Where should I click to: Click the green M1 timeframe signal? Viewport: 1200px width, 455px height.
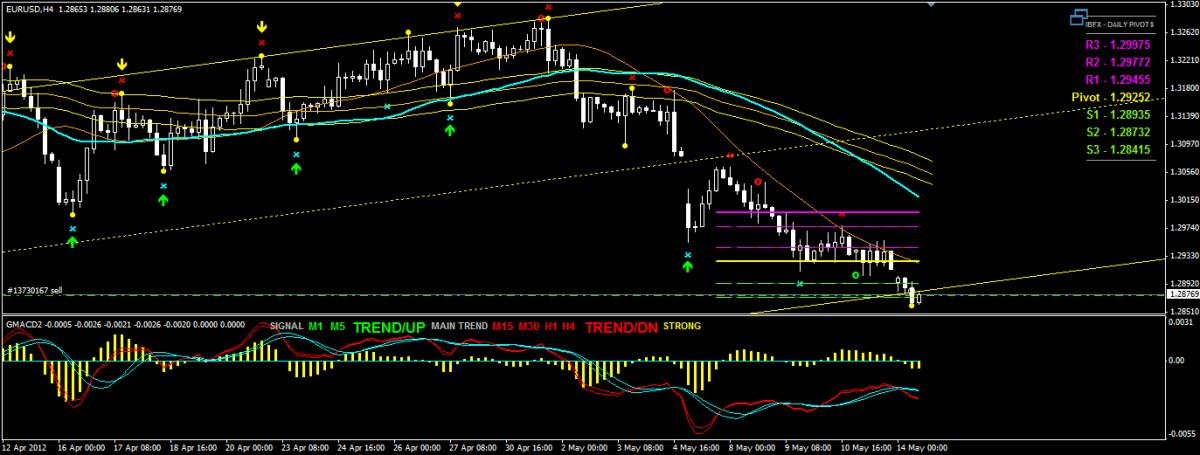(316, 326)
